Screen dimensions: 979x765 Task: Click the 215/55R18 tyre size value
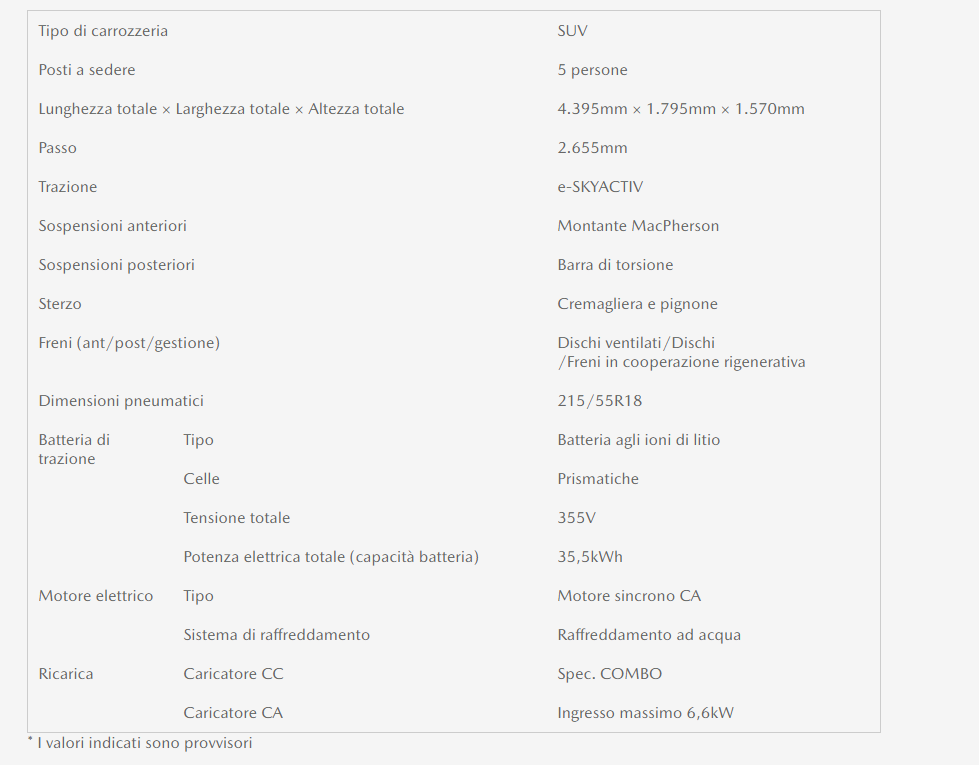pos(599,401)
